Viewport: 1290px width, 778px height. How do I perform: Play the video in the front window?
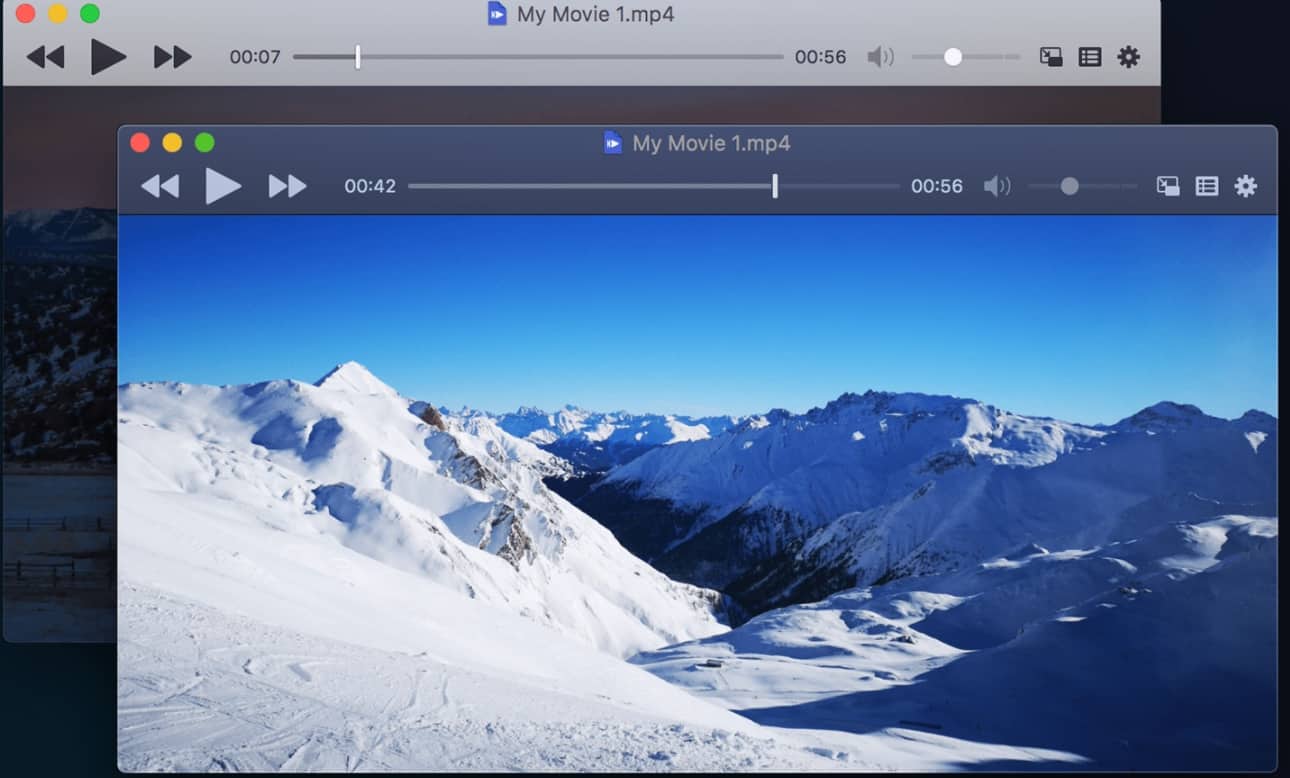(223, 186)
